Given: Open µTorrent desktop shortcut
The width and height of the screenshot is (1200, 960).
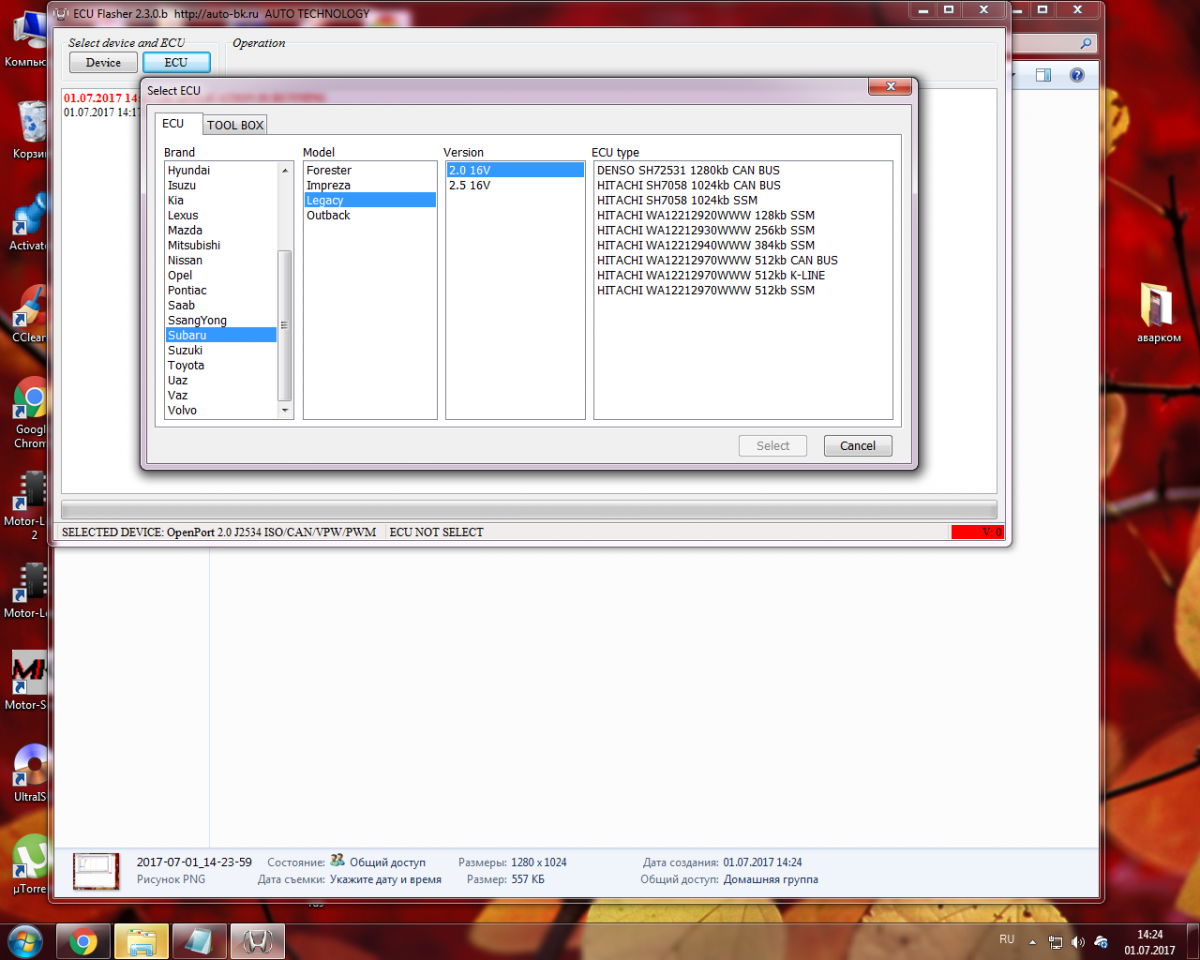Looking at the screenshot, I should [32, 865].
